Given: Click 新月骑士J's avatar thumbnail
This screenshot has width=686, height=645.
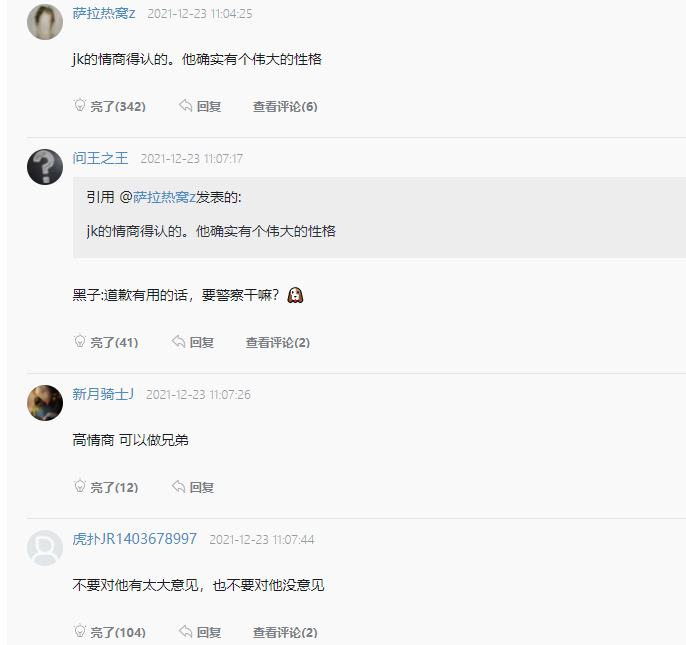Looking at the screenshot, I should pyautogui.click(x=45, y=402).
